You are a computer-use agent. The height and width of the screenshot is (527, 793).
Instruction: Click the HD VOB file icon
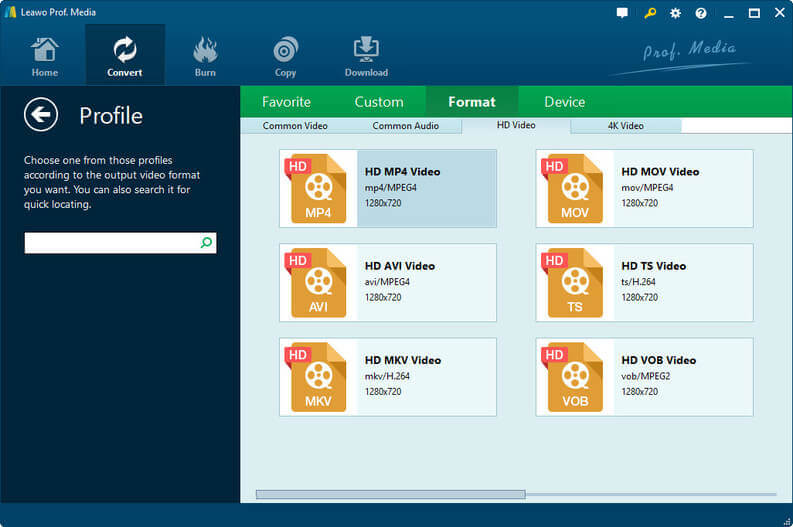(x=573, y=377)
